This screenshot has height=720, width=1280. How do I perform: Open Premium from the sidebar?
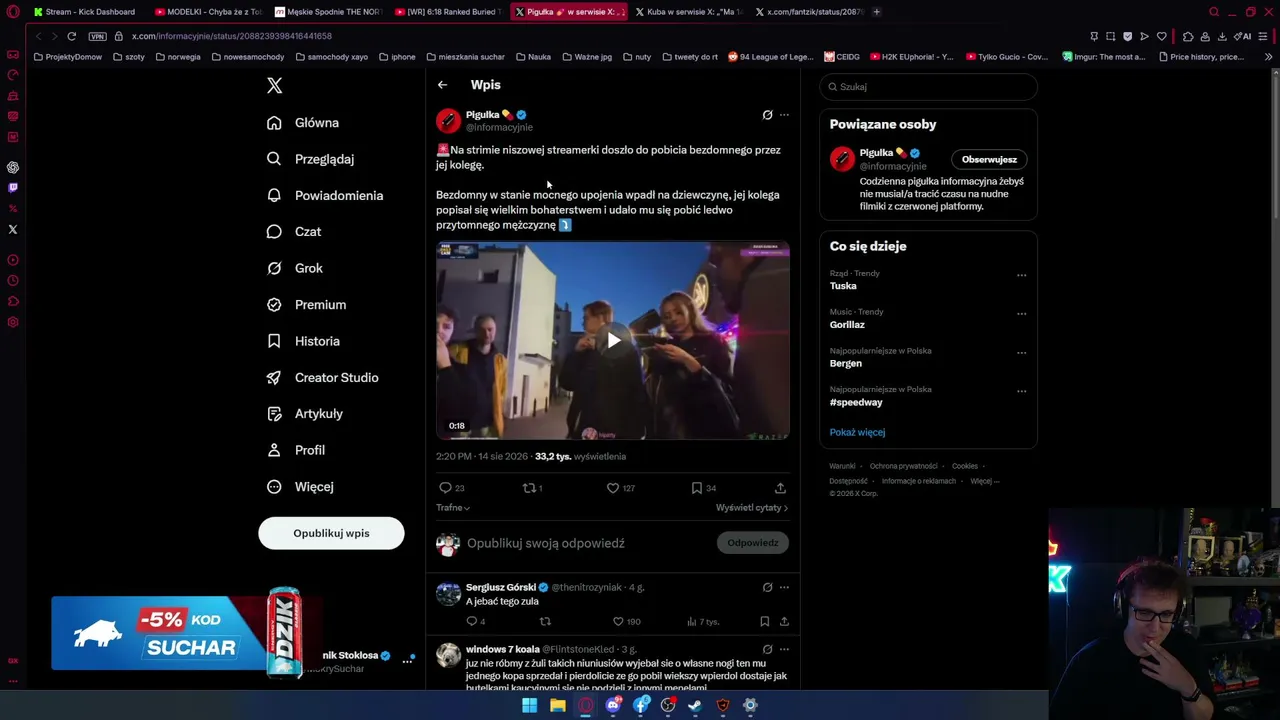[x=306, y=305]
